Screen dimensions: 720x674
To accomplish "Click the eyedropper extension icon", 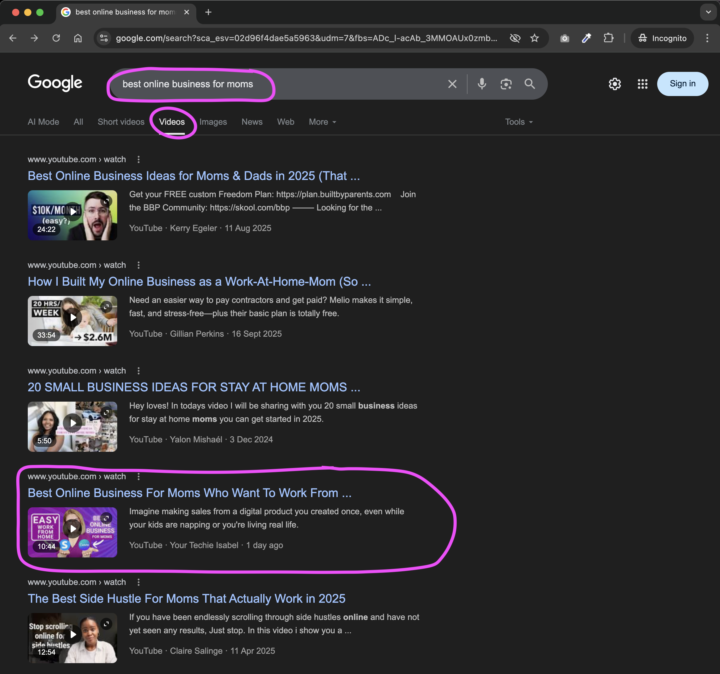I will 586,38.
